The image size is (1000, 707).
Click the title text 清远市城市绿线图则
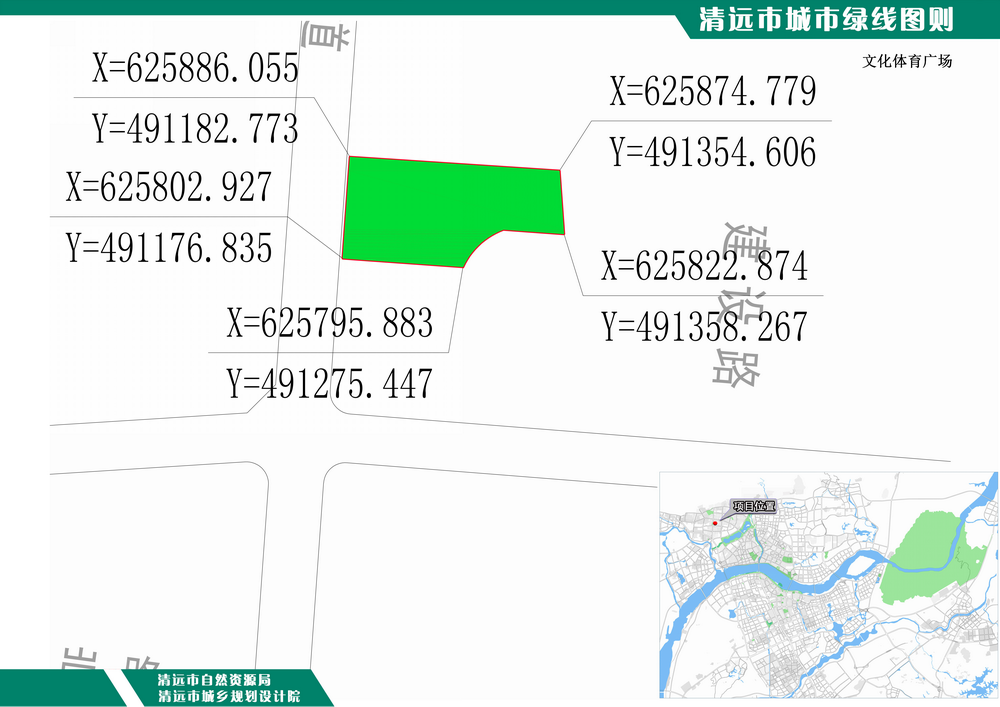pyautogui.click(x=826, y=19)
